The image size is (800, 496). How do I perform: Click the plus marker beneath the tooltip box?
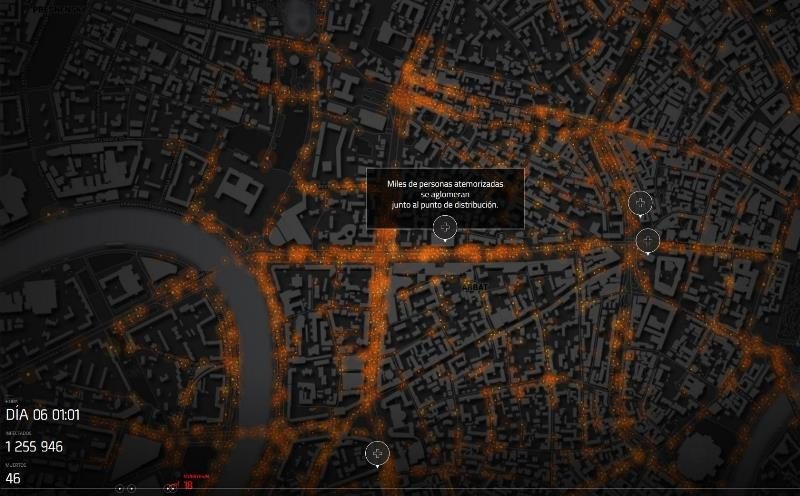pyautogui.click(x=445, y=229)
